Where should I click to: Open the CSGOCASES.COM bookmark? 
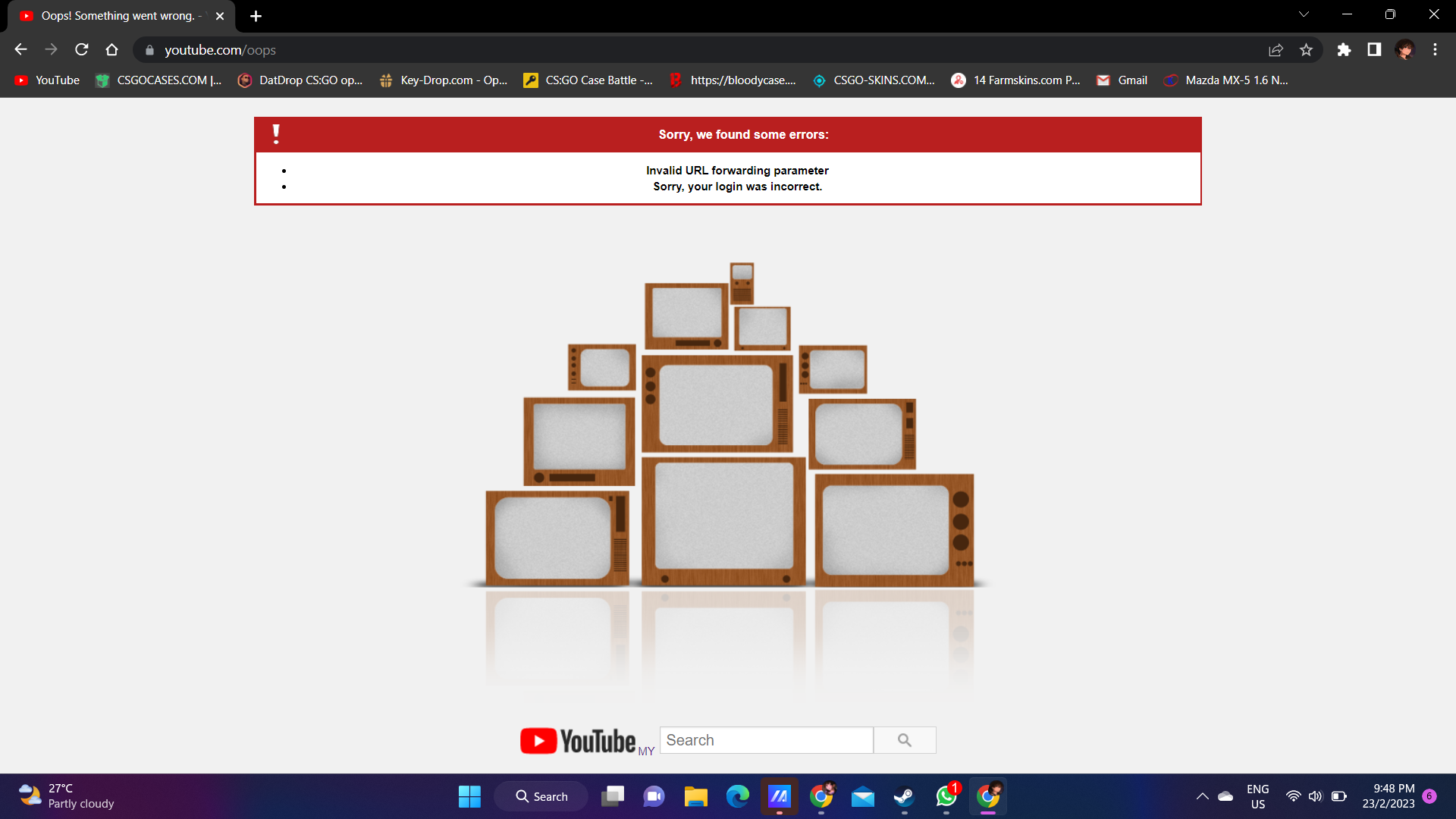tap(158, 80)
